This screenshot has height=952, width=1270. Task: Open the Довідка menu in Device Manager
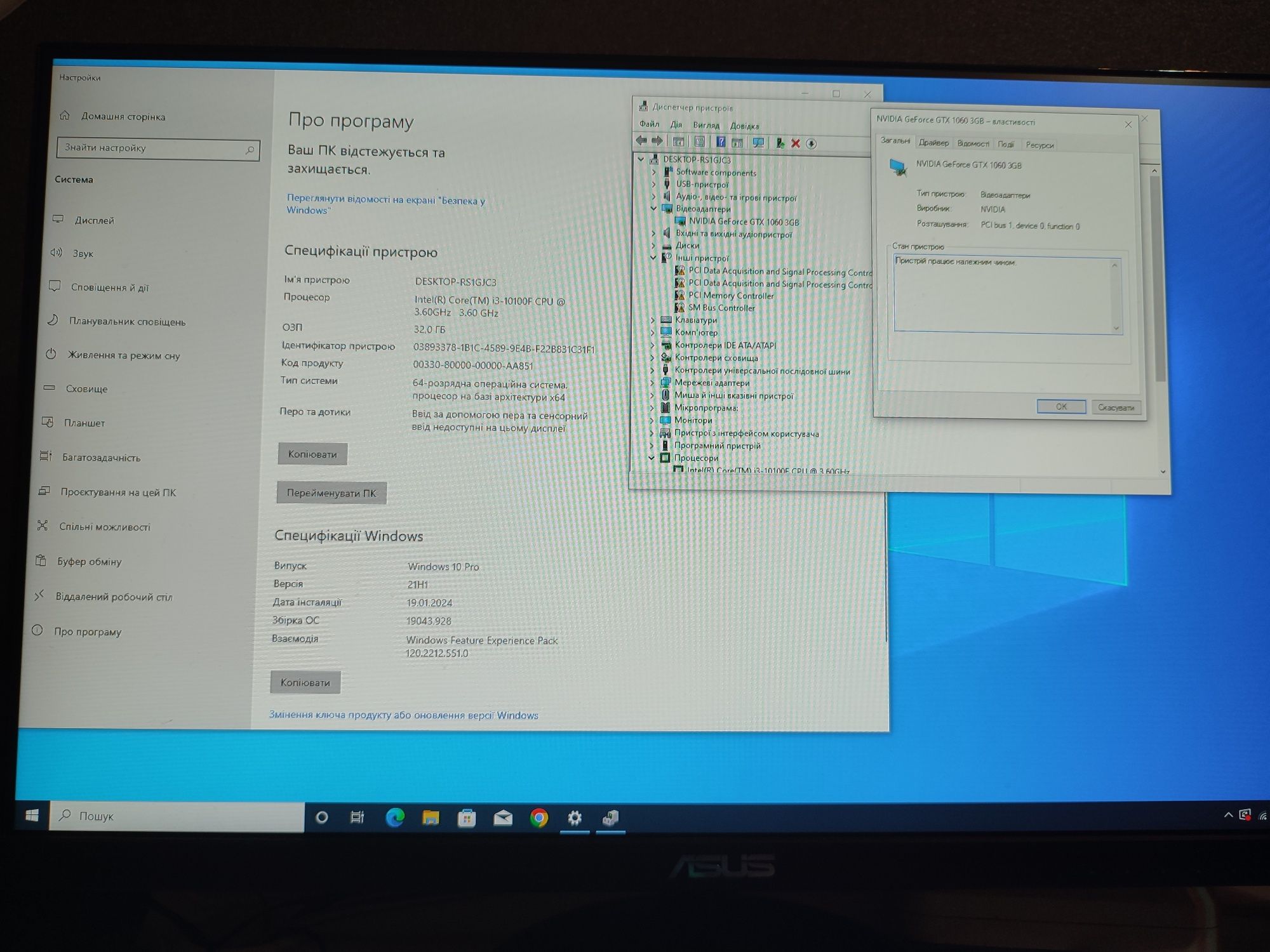[x=744, y=126]
